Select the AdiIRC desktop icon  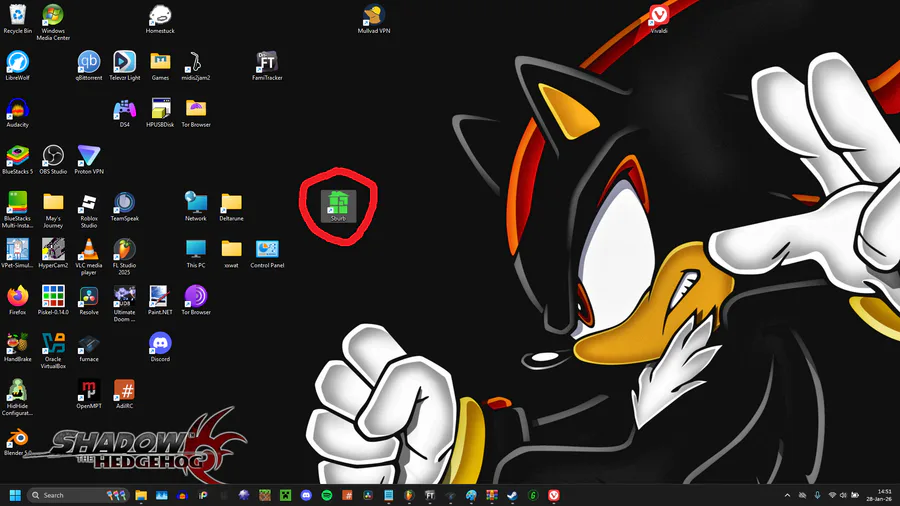(x=125, y=394)
